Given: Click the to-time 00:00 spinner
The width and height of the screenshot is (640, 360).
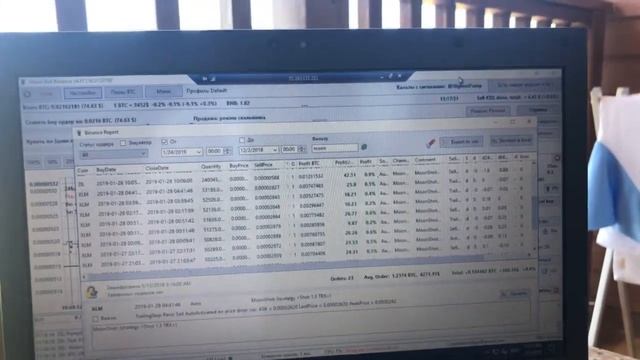Looking at the screenshot, I should (x=293, y=149).
